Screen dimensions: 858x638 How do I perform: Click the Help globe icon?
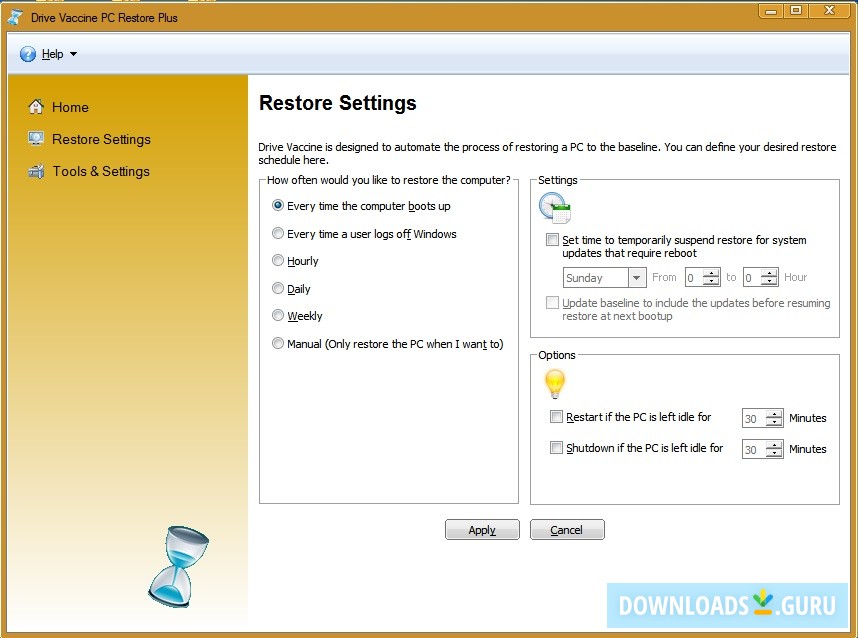[x=27, y=54]
